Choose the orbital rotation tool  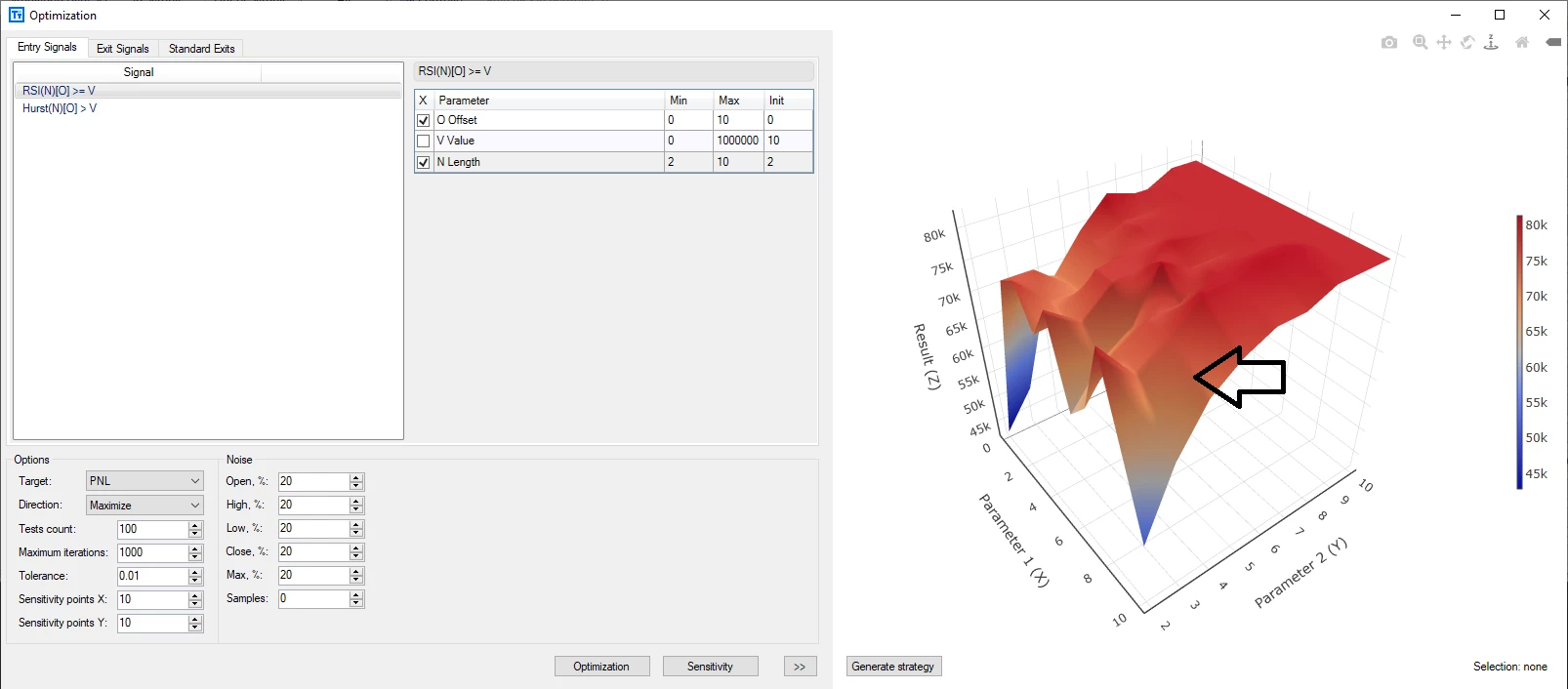(1467, 42)
